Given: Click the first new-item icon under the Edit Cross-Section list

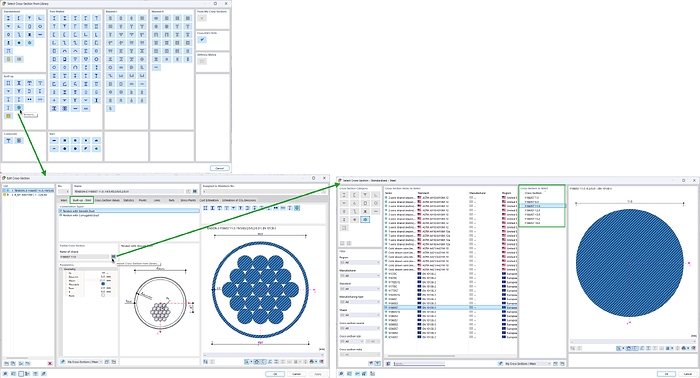Looking at the screenshot, I should [6, 364].
